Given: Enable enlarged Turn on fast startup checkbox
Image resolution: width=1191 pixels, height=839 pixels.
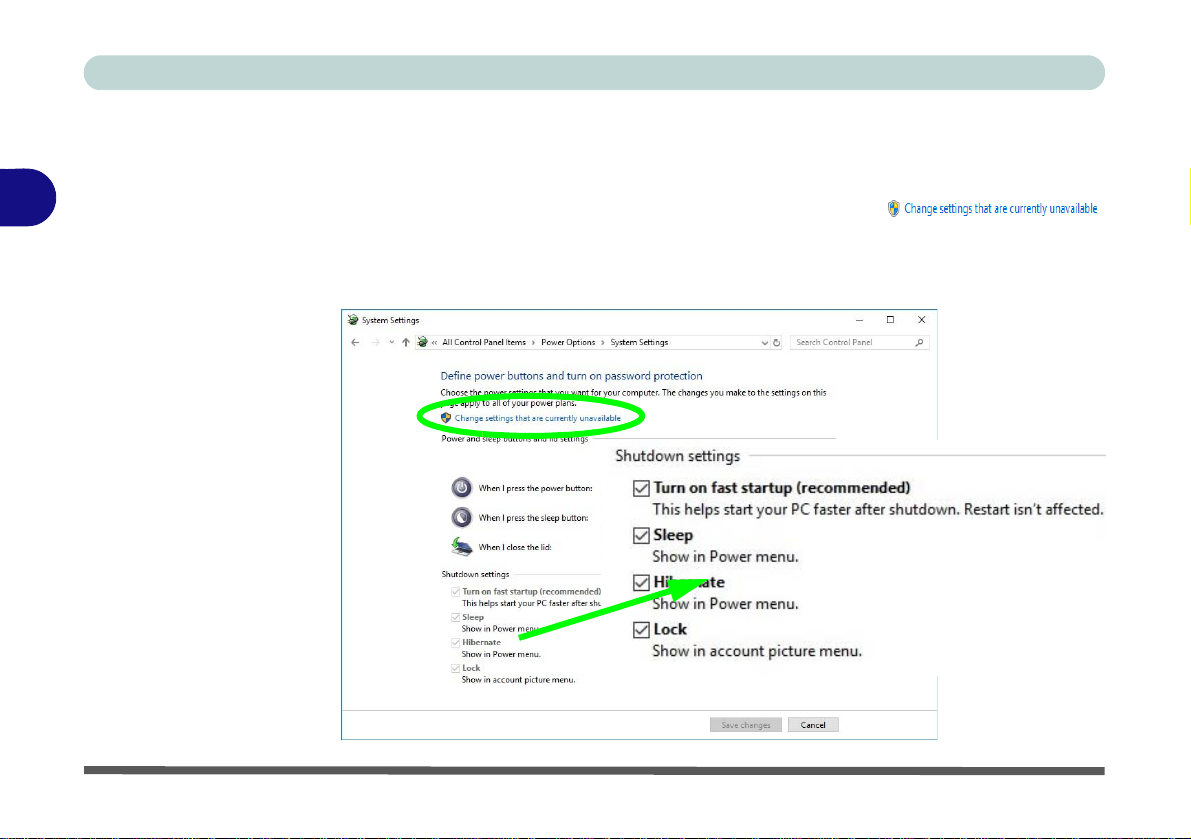Looking at the screenshot, I should [x=641, y=488].
